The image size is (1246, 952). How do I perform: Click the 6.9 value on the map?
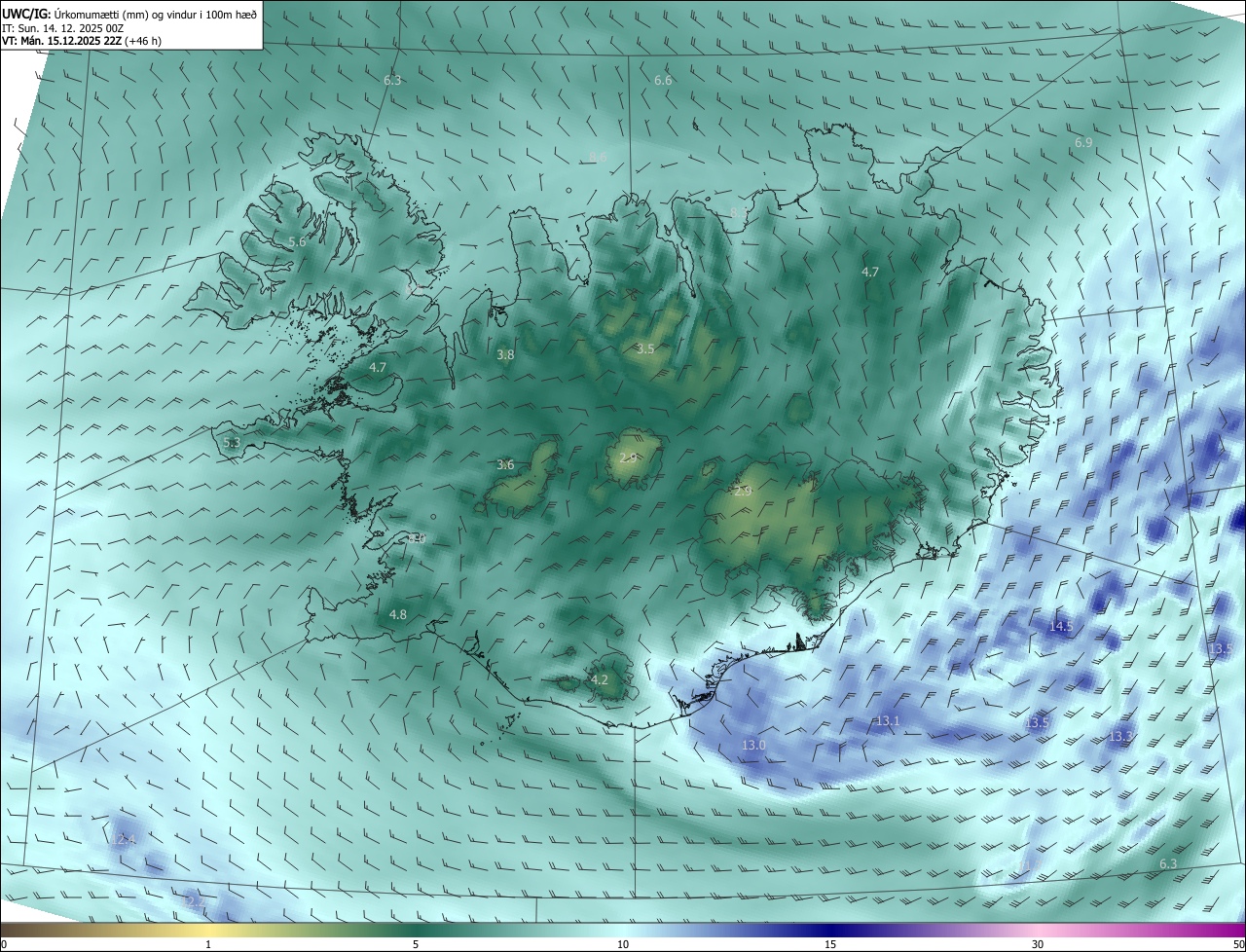[1083, 142]
